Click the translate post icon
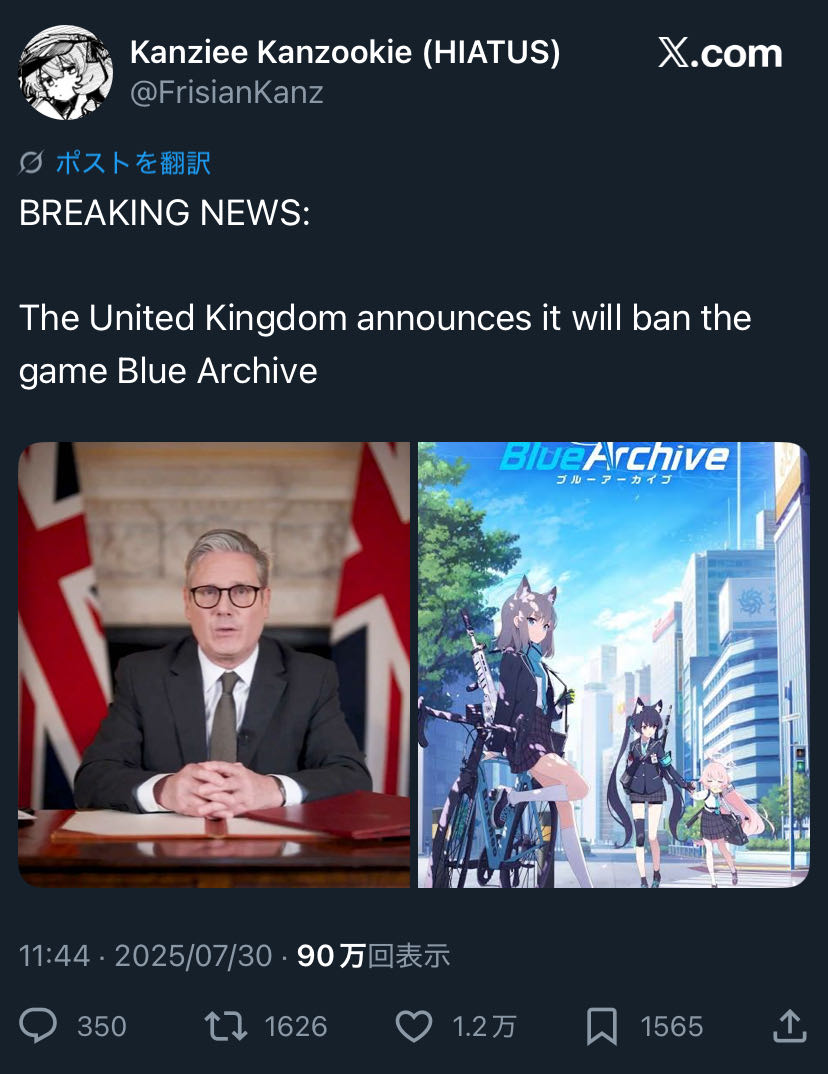The height and width of the screenshot is (1074, 828). (31, 163)
